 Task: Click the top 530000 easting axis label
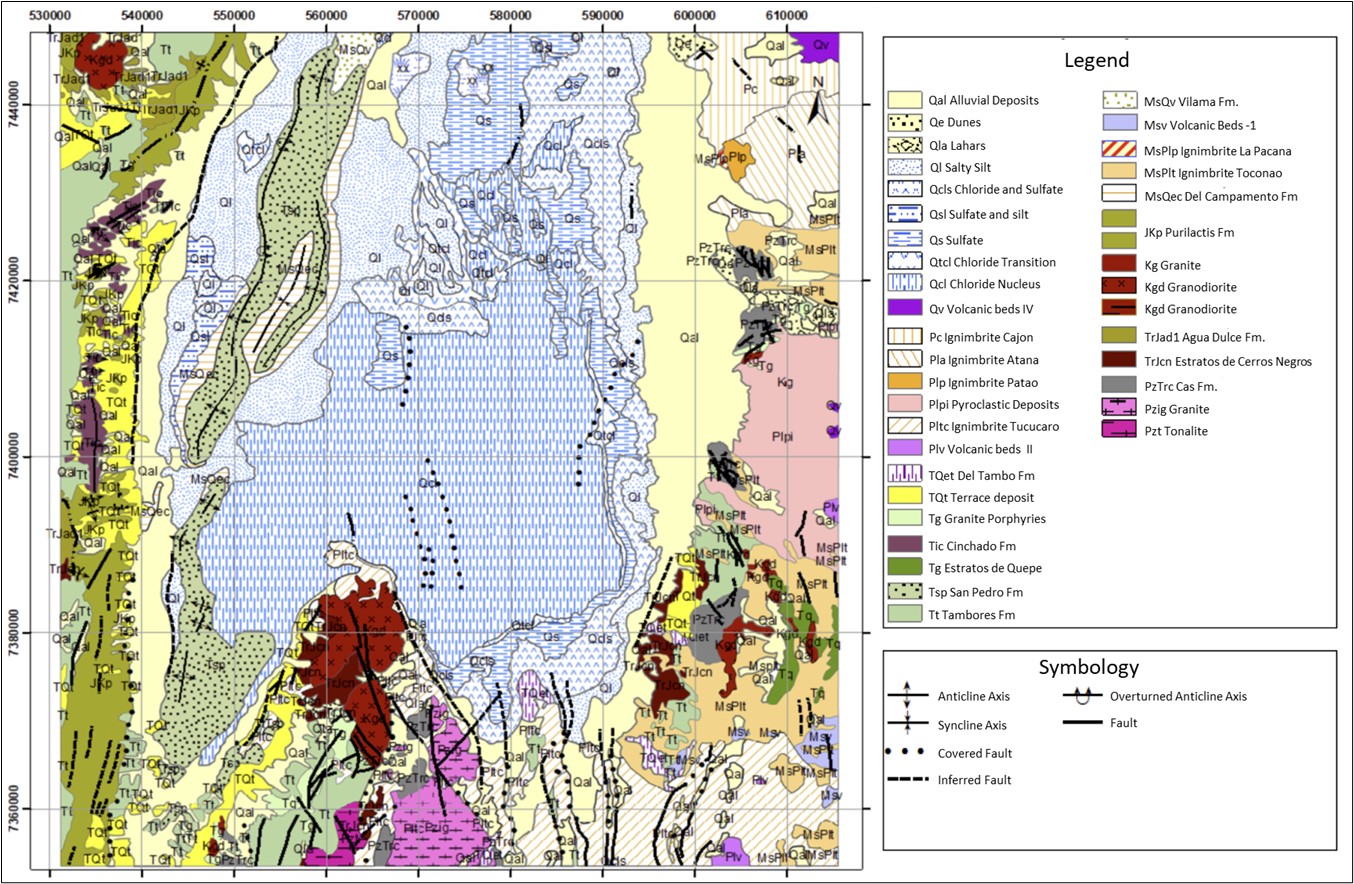[50, 15]
